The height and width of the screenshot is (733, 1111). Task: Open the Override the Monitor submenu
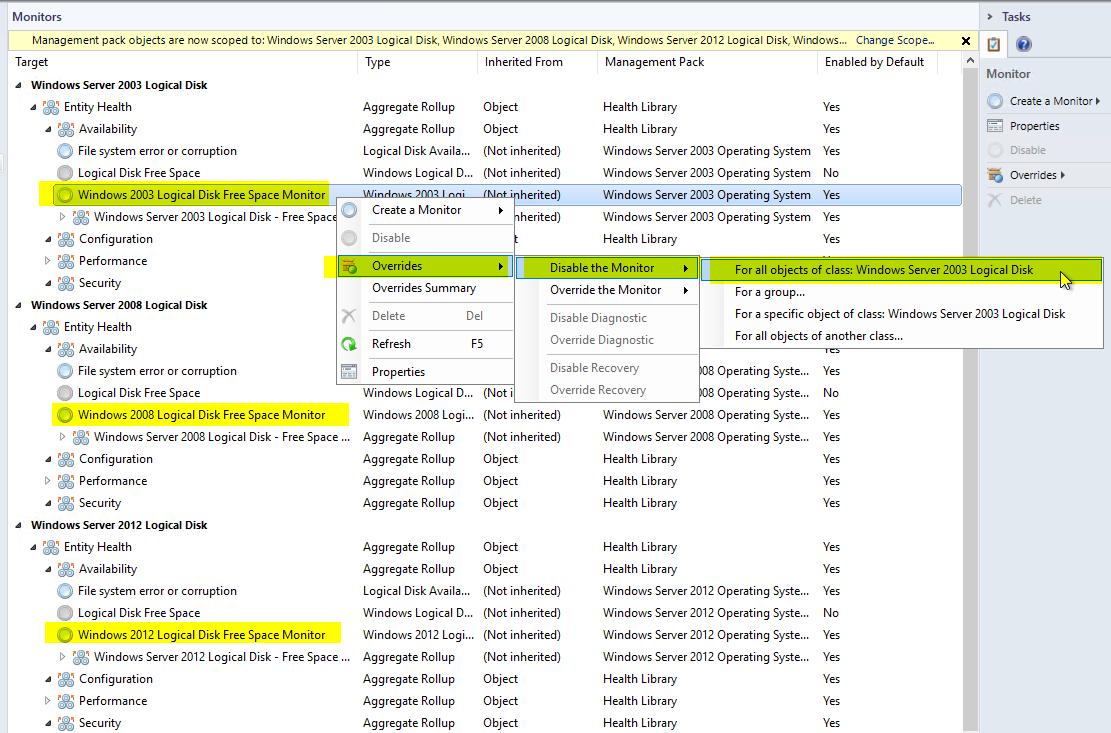tap(607, 290)
